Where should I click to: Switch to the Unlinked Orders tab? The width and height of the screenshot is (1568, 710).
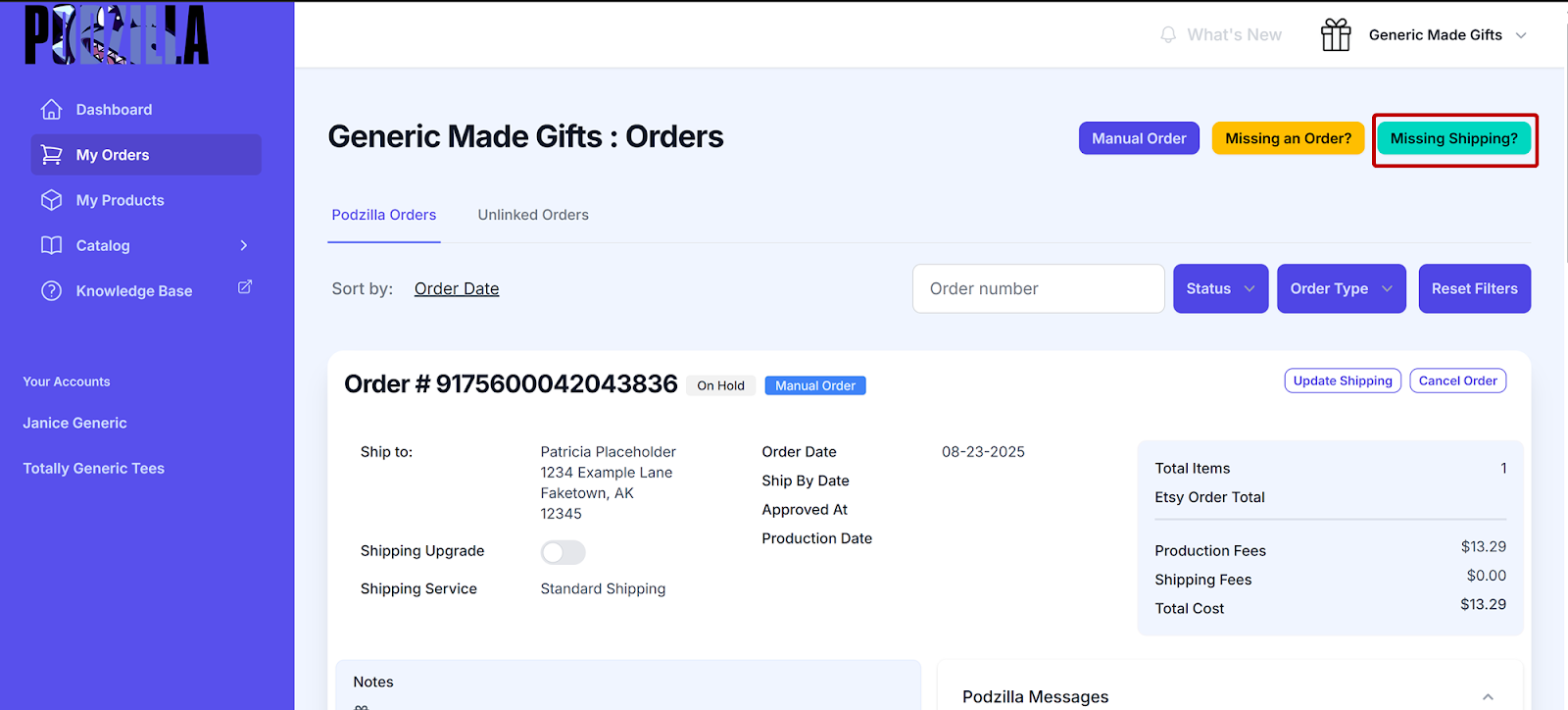pos(533,215)
